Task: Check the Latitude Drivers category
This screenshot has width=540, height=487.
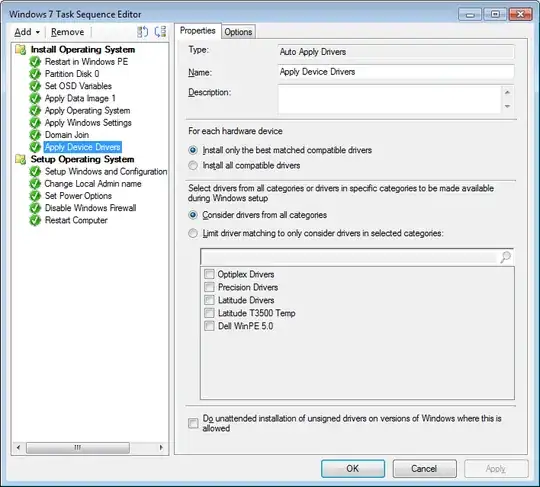Action: tap(209, 300)
